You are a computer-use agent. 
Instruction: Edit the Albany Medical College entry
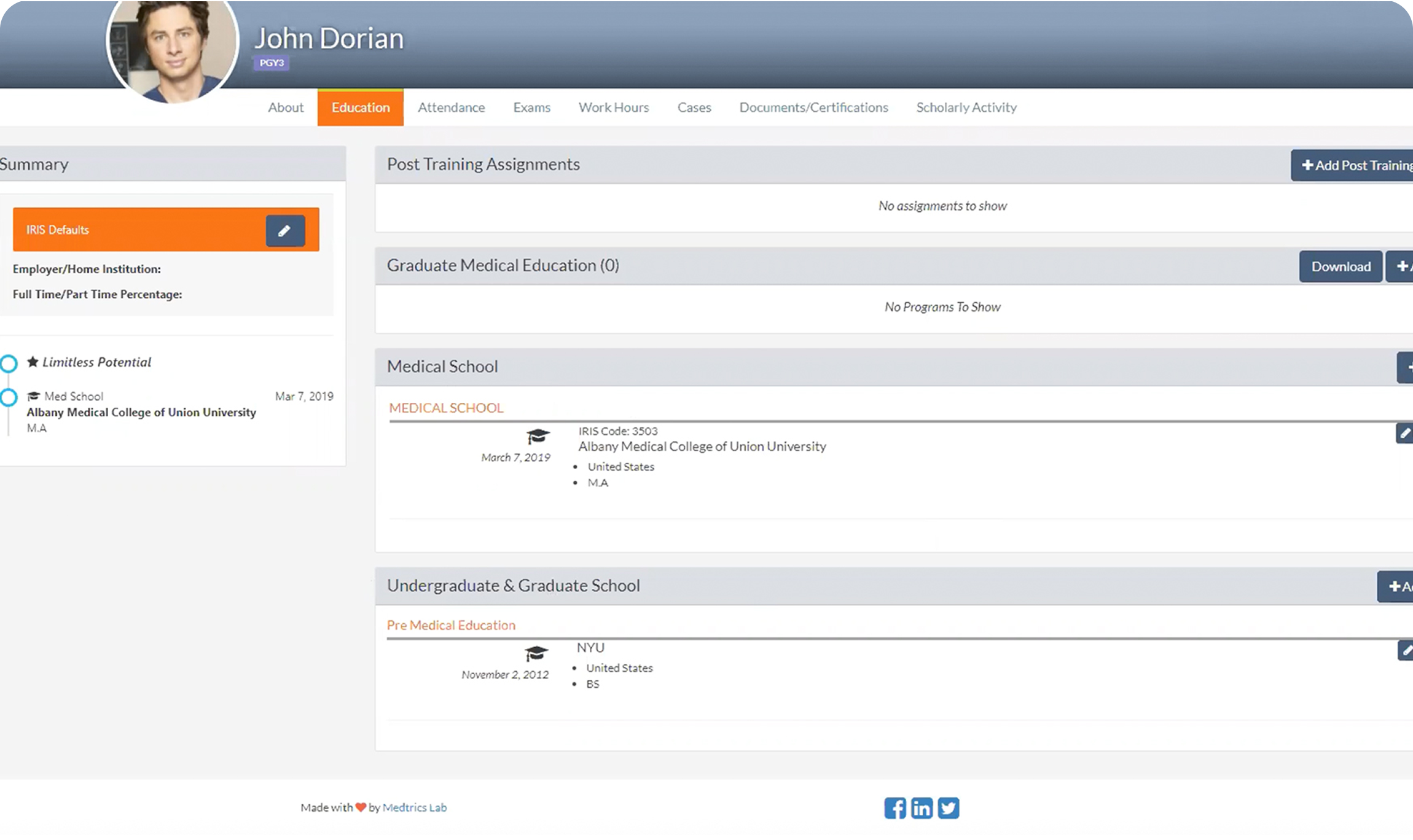coord(1404,433)
